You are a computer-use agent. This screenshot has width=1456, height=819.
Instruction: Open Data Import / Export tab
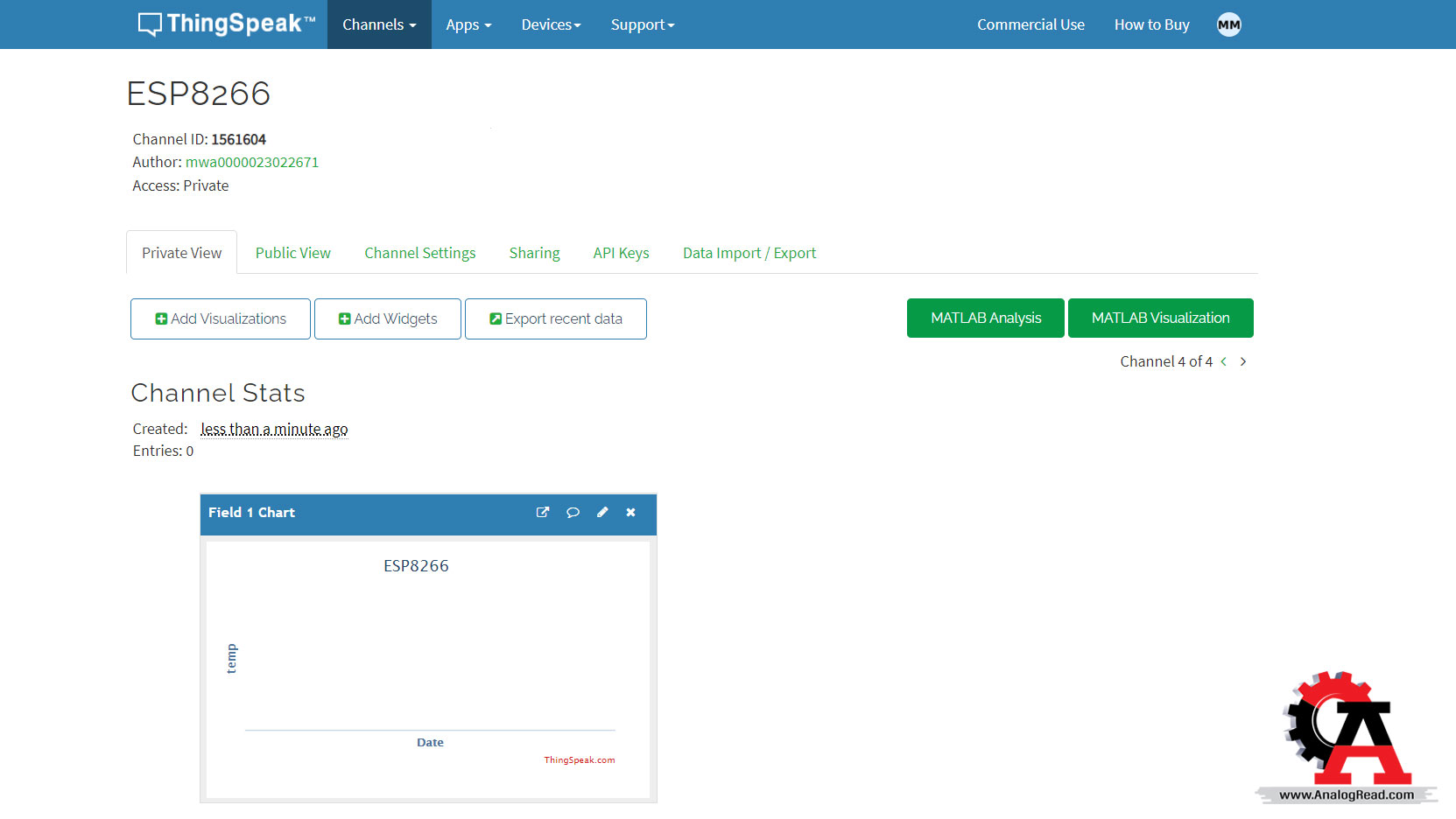pos(749,253)
